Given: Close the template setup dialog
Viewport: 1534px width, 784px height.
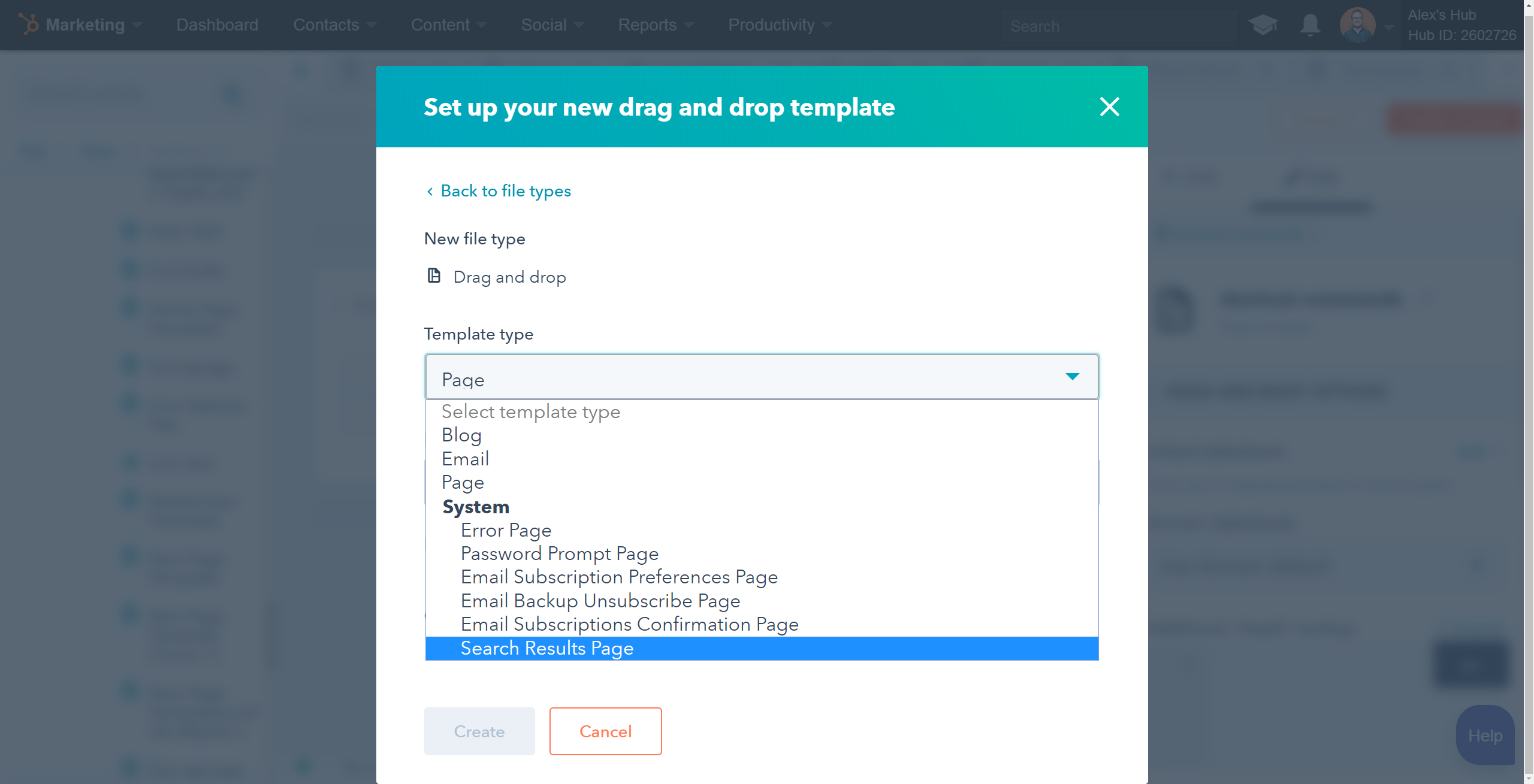Looking at the screenshot, I should click(1109, 107).
